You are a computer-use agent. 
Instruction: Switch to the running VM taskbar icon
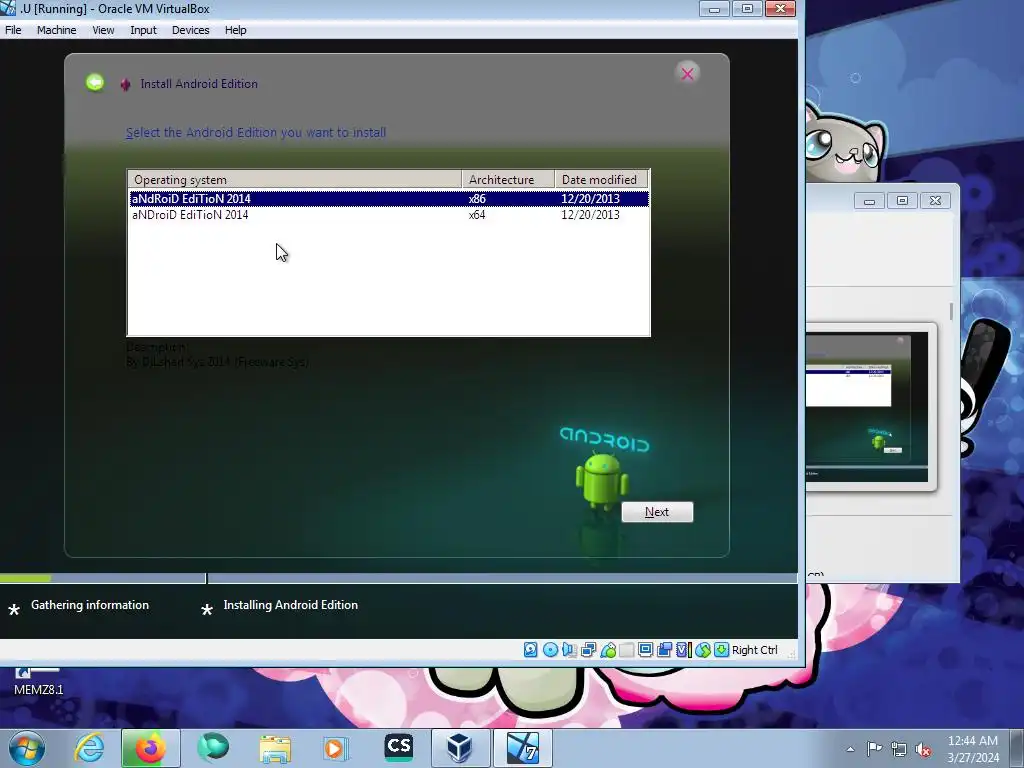pyautogui.click(x=522, y=748)
